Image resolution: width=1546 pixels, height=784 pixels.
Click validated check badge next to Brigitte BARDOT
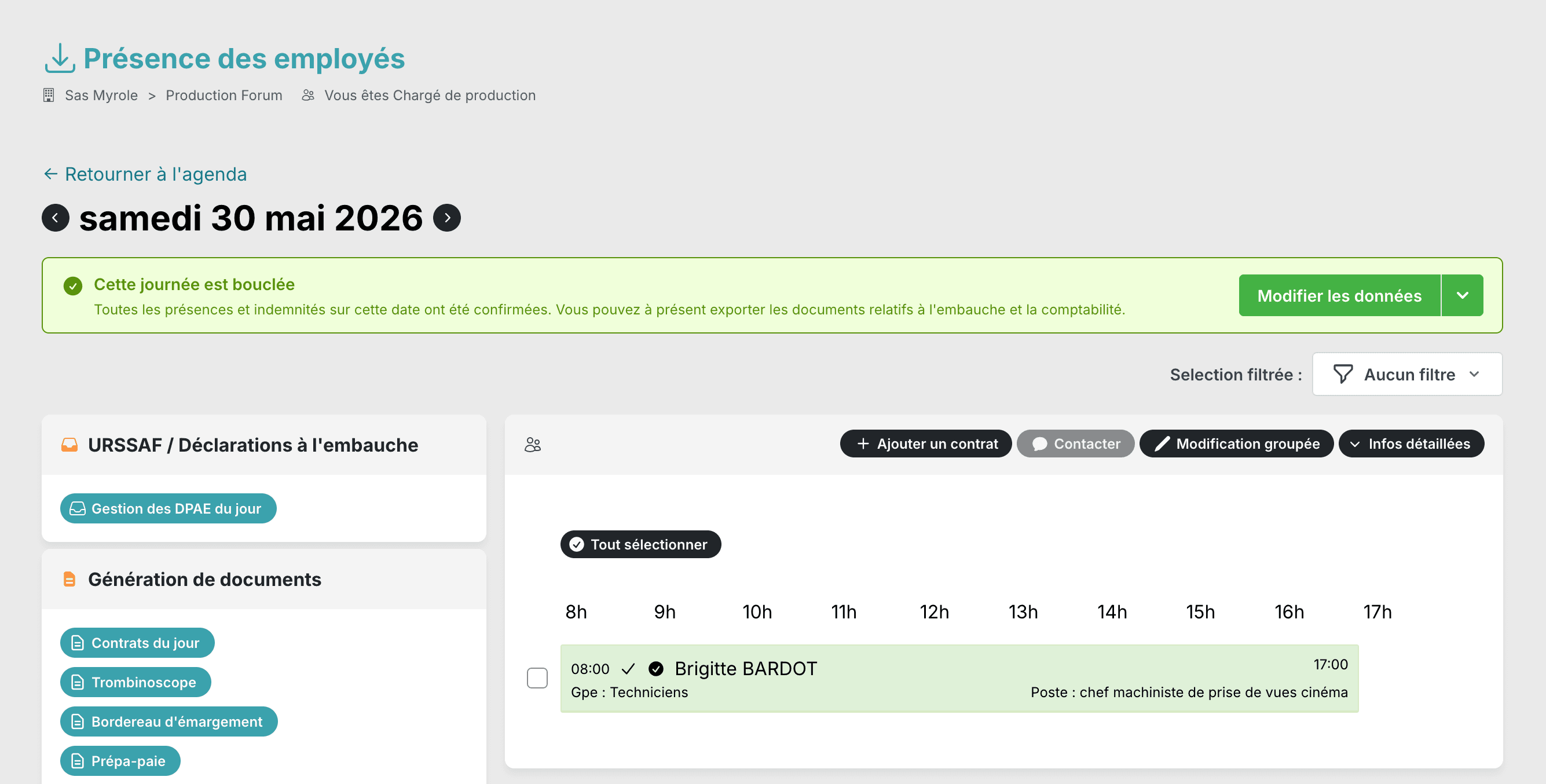tap(656, 669)
